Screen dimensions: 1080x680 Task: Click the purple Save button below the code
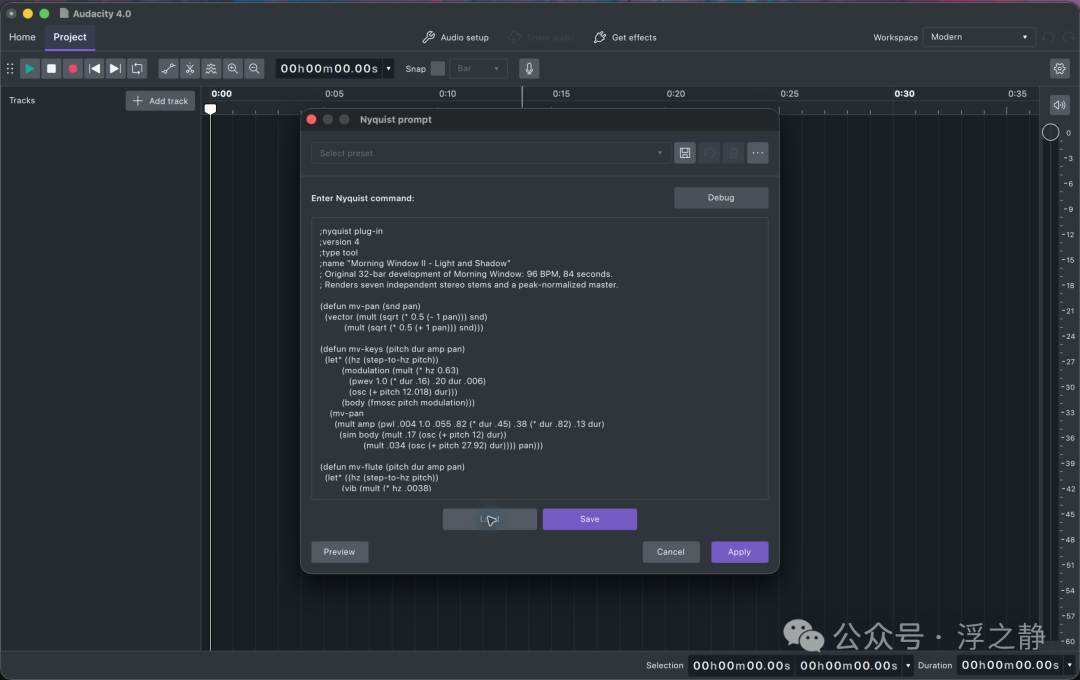tap(590, 519)
